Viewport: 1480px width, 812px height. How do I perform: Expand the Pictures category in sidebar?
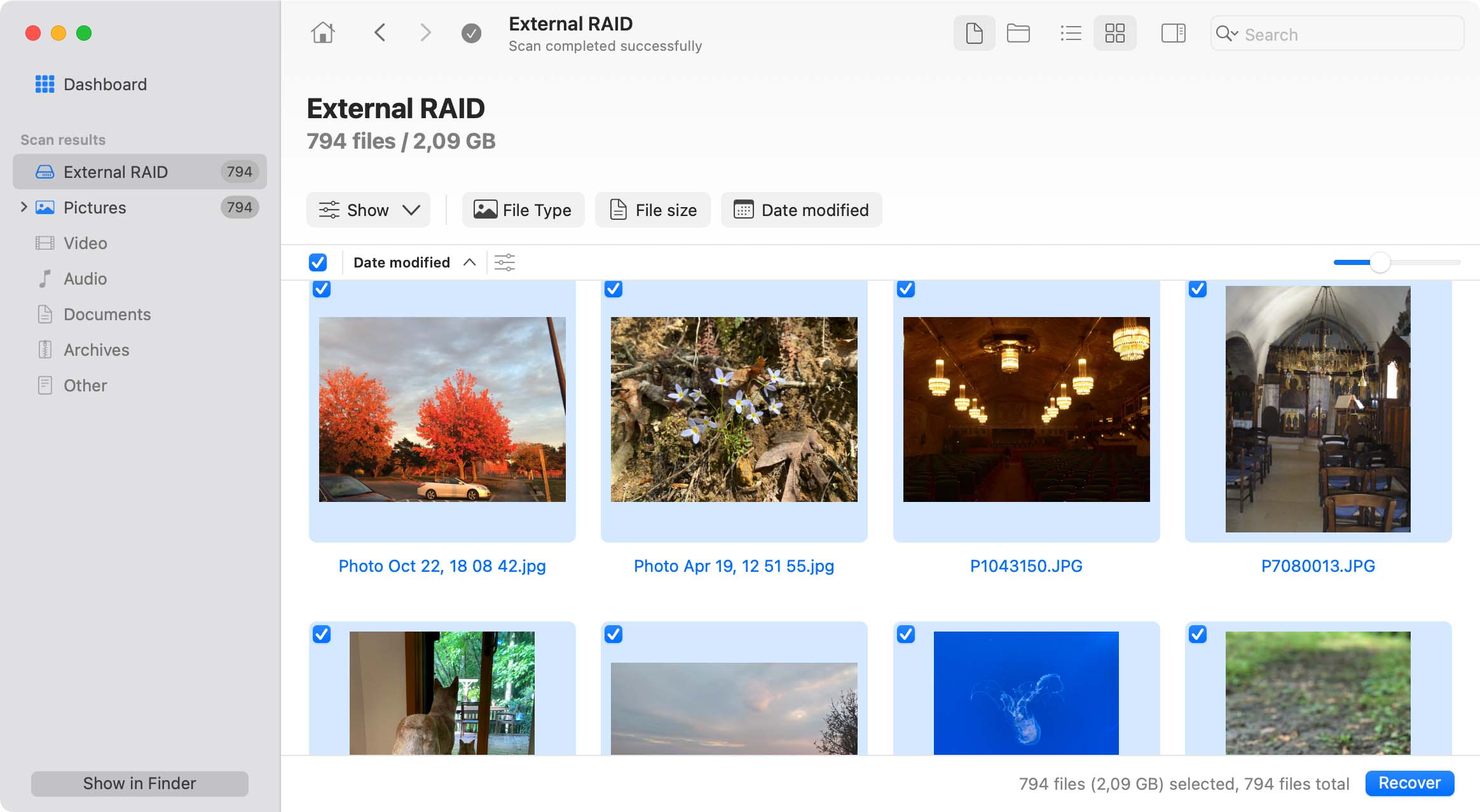(22, 207)
